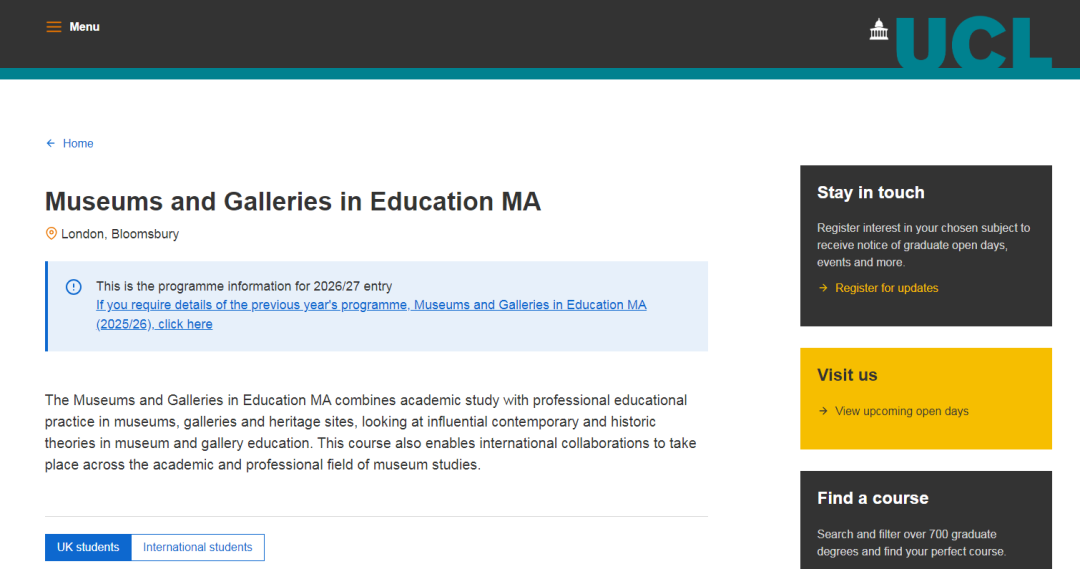The image size is (1080, 569).
Task: Click the arrow beside View upcoming open days
Action: point(823,411)
